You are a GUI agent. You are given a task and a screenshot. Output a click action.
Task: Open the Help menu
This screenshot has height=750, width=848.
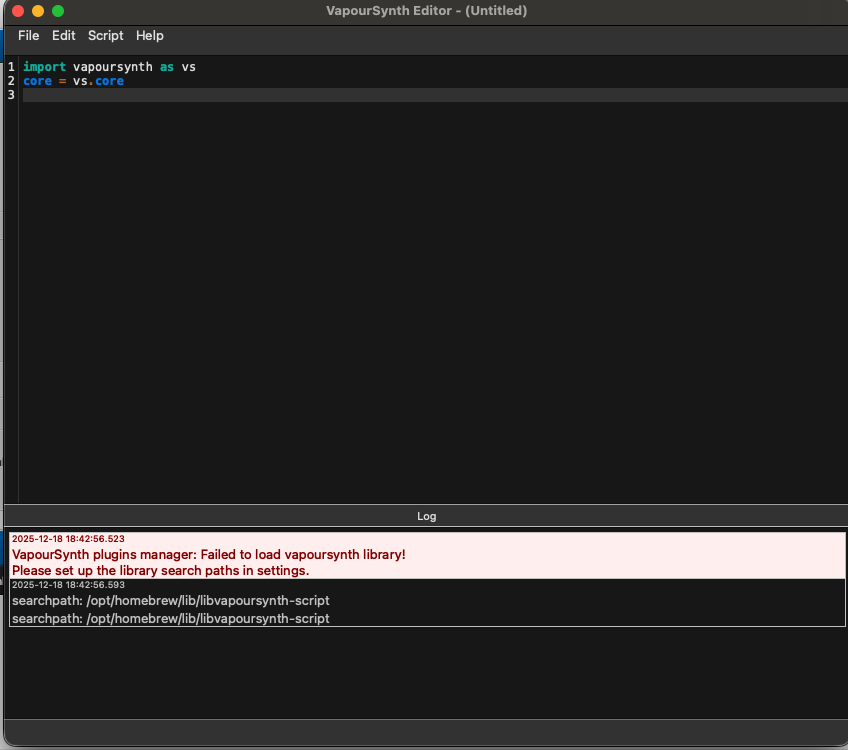coord(150,36)
